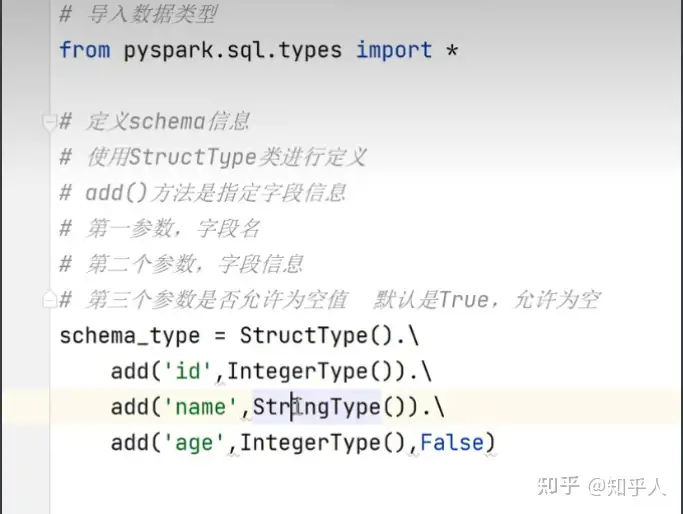Click the import keyword
This screenshot has height=514, width=683.
[x=394, y=50]
